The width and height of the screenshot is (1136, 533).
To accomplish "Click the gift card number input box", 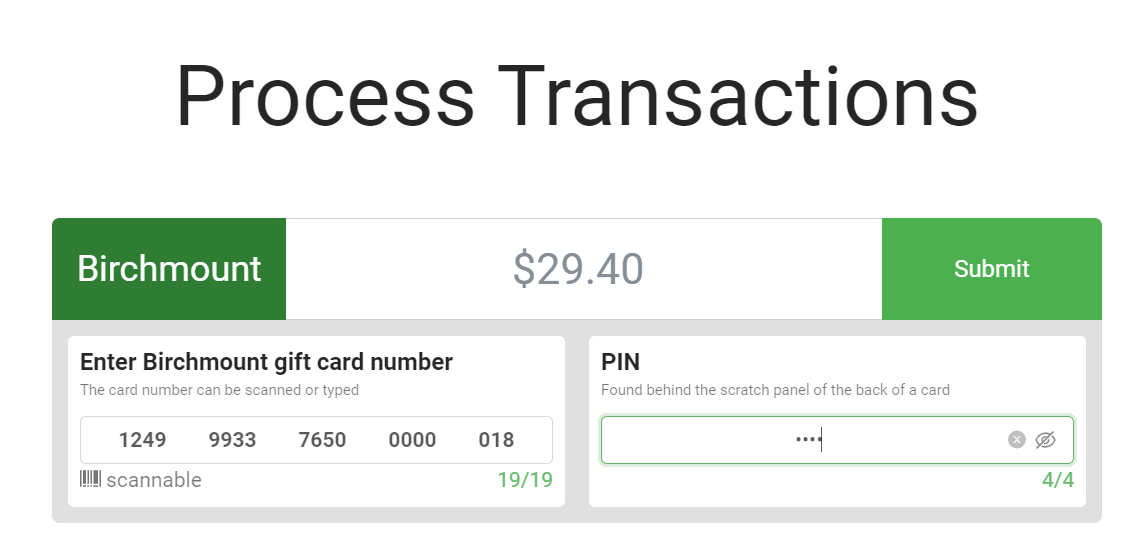I will [x=316, y=440].
